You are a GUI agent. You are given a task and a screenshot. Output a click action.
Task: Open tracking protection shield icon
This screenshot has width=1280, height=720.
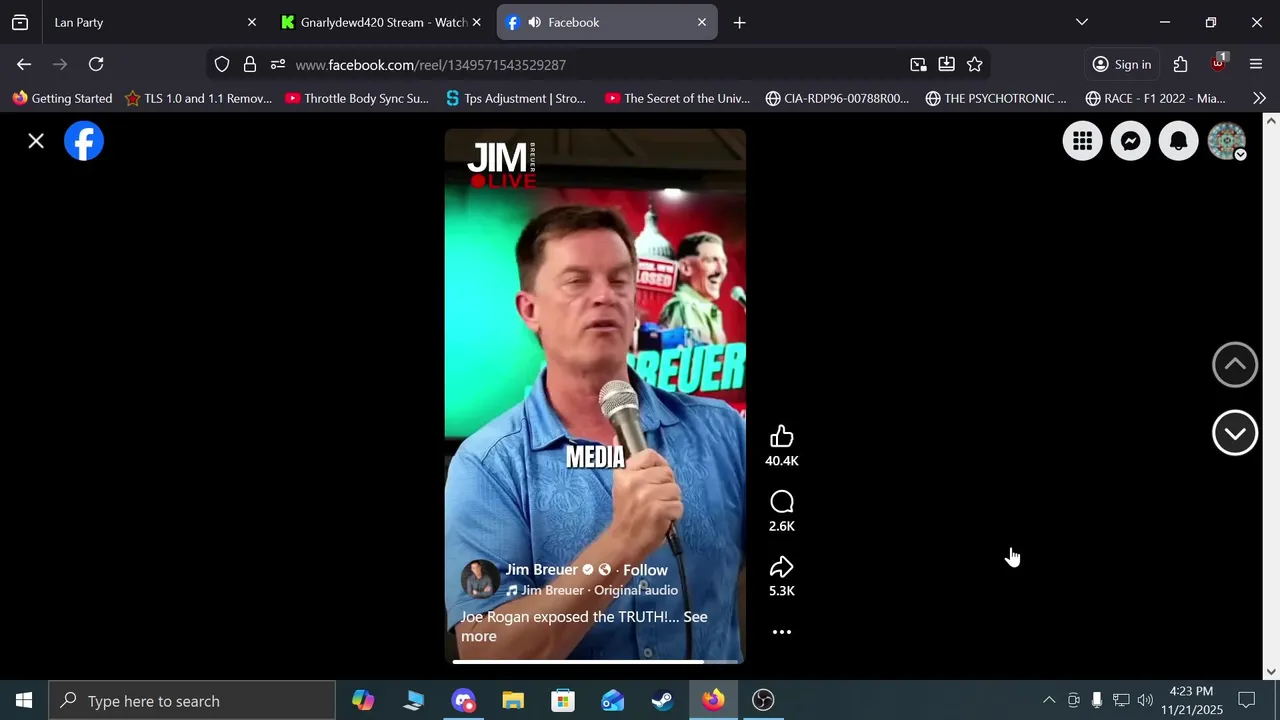click(222, 64)
